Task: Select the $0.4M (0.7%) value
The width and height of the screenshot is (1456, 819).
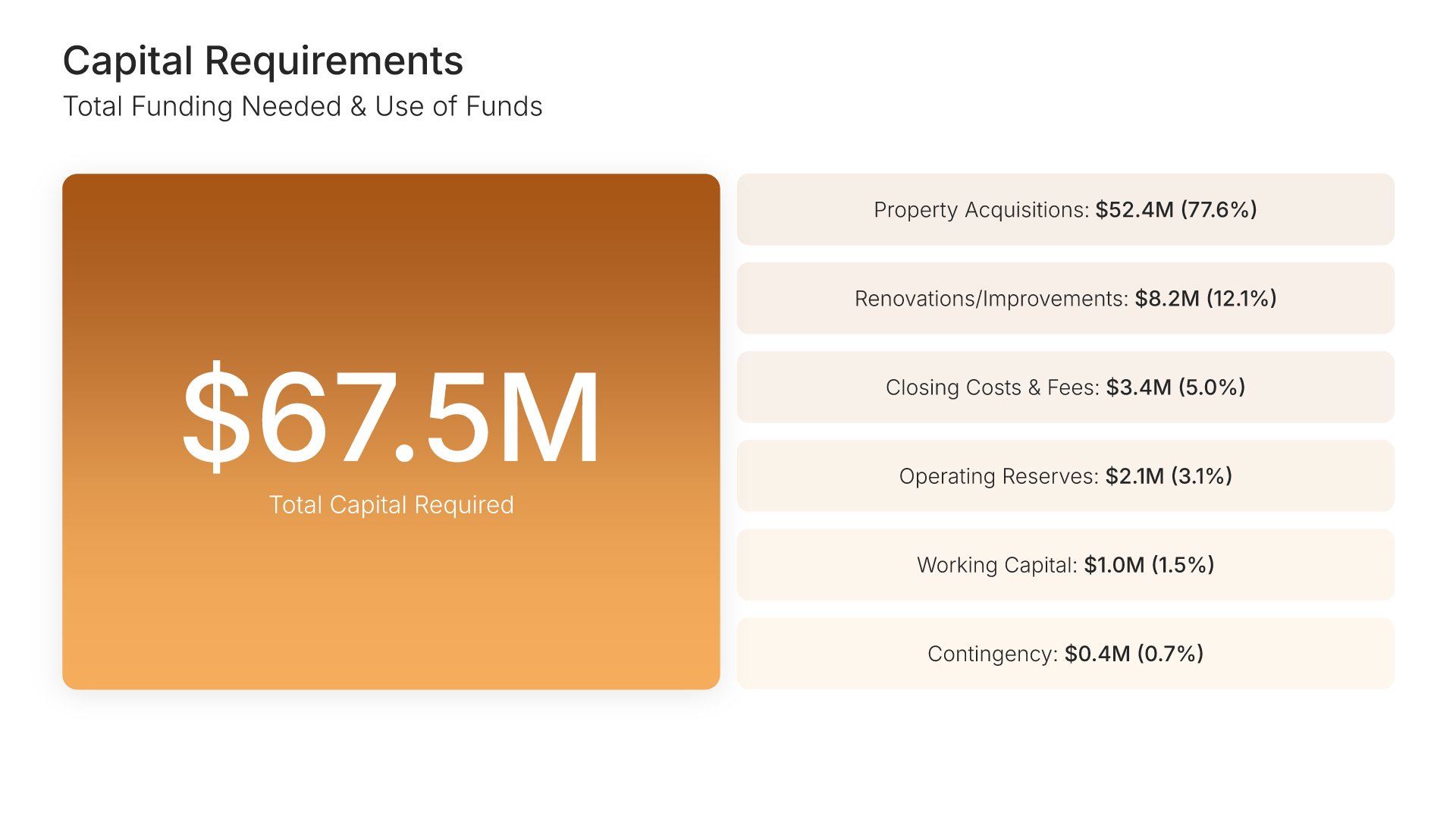Action: [1134, 654]
